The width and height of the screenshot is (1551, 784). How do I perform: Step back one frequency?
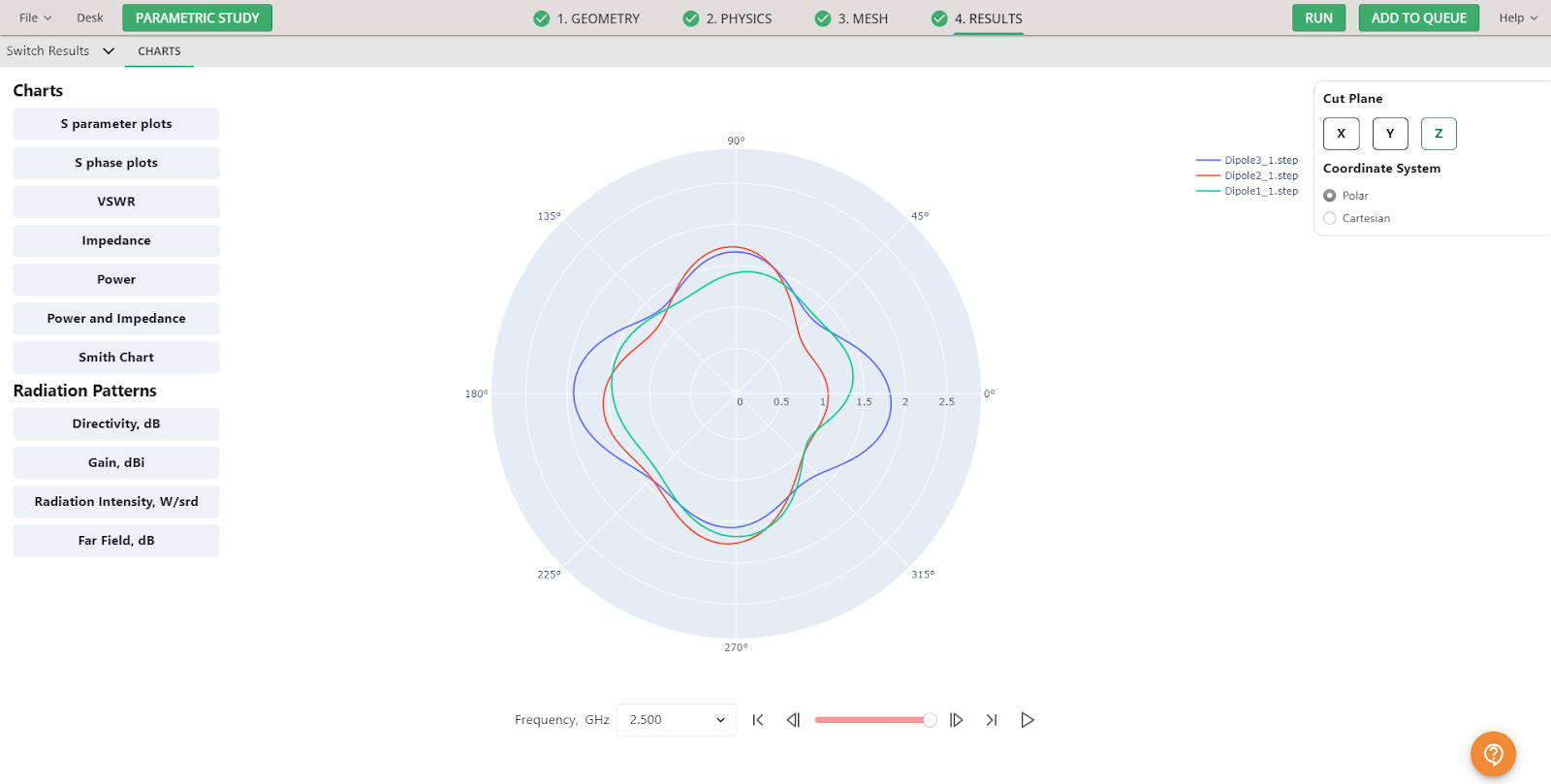[x=793, y=720]
